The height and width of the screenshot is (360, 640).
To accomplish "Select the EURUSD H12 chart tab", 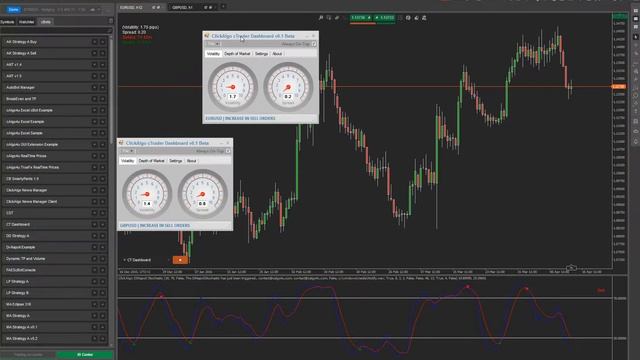I will [x=142, y=7].
